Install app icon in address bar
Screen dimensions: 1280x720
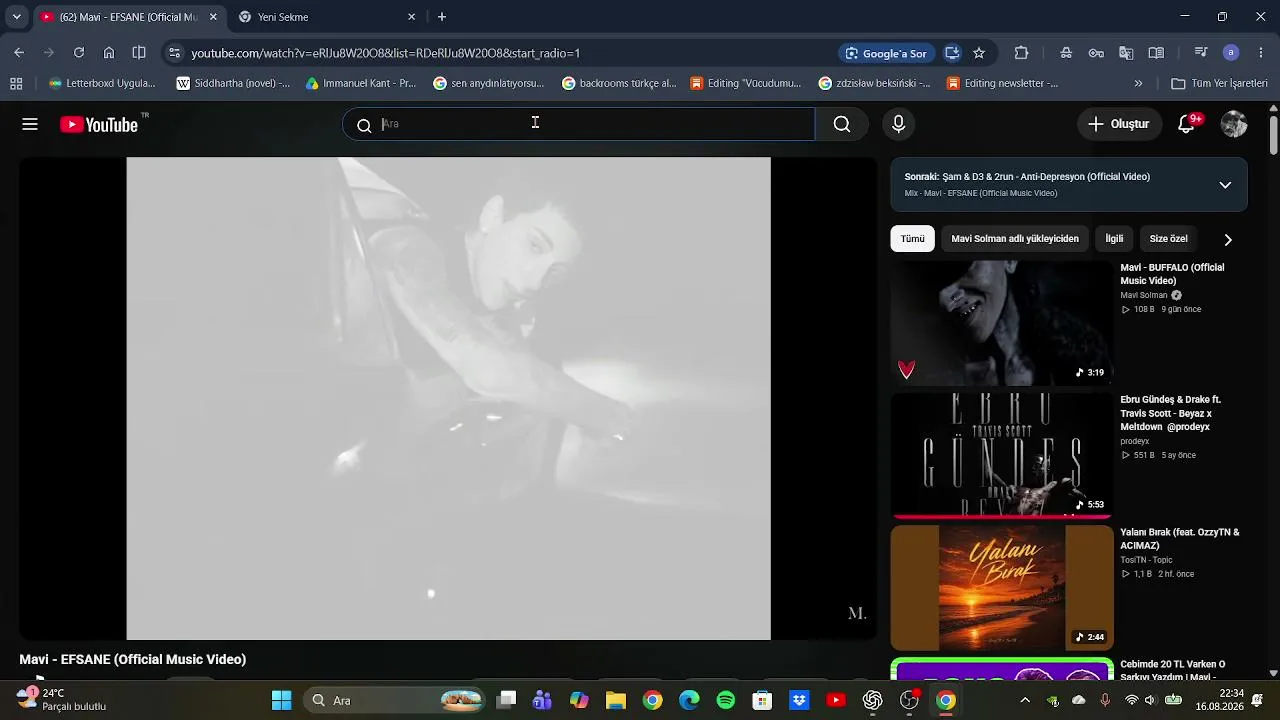pyautogui.click(x=952, y=53)
